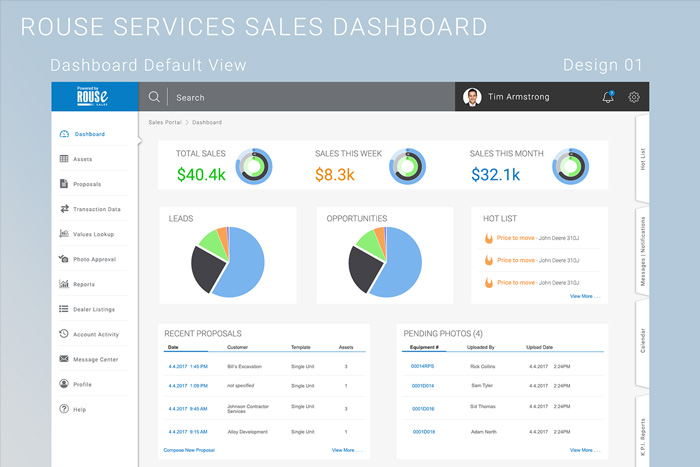Go to Photo Approval label in sidebar
This screenshot has width=700, height=467.
(x=95, y=259)
